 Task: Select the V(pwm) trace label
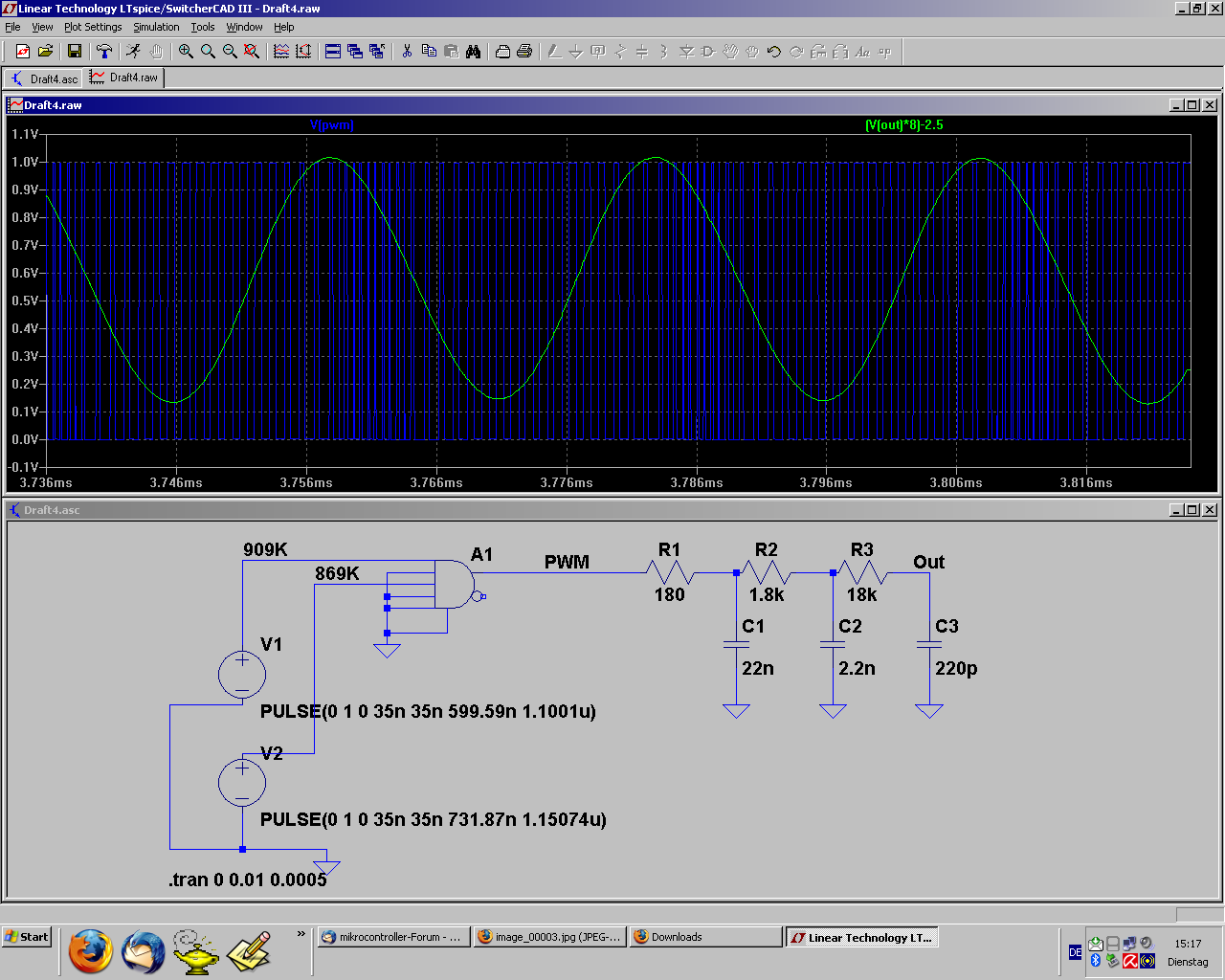(x=332, y=125)
